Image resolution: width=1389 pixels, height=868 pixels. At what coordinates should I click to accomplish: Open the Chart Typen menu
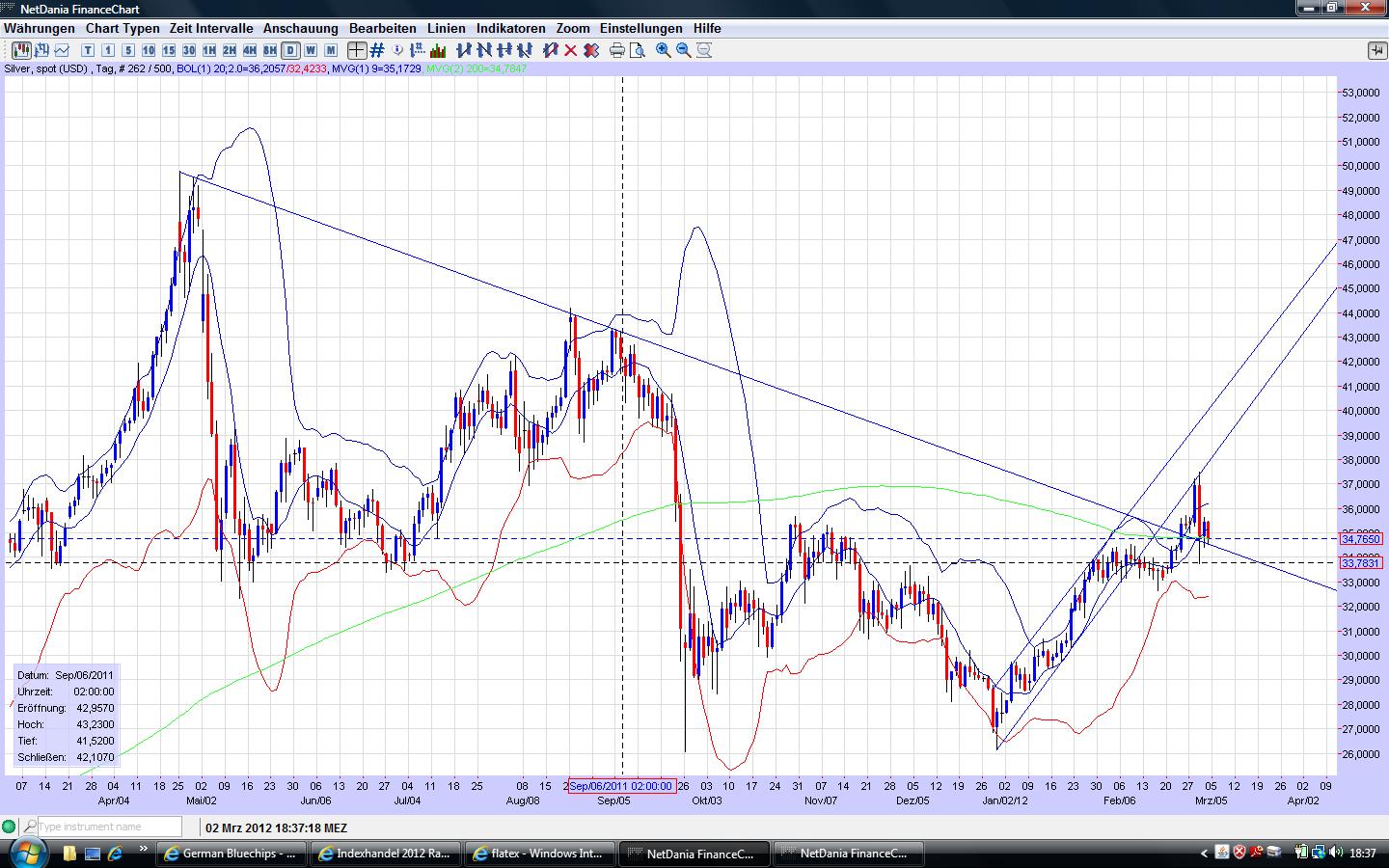pos(123,28)
